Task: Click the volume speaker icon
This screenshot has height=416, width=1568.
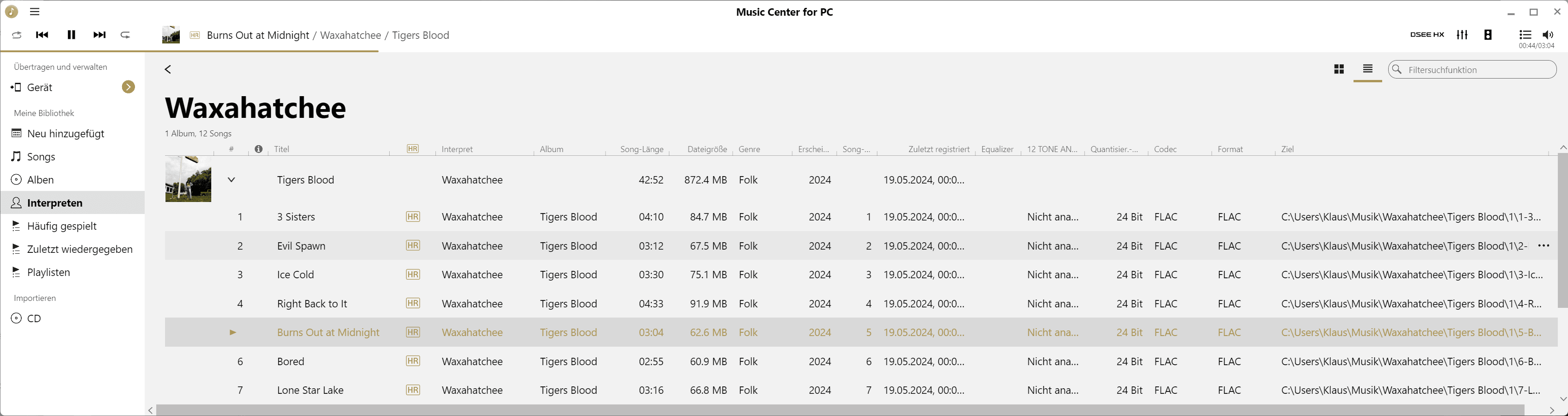Action: (x=1548, y=35)
